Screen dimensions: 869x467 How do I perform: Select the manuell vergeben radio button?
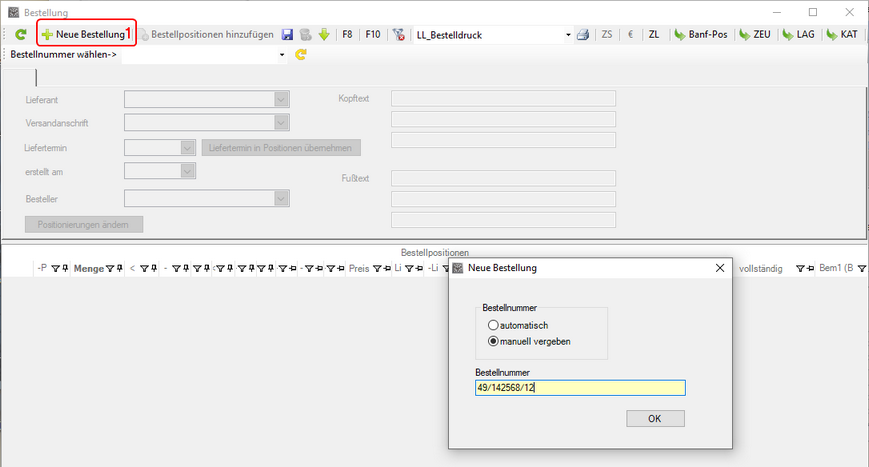click(x=492, y=342)
